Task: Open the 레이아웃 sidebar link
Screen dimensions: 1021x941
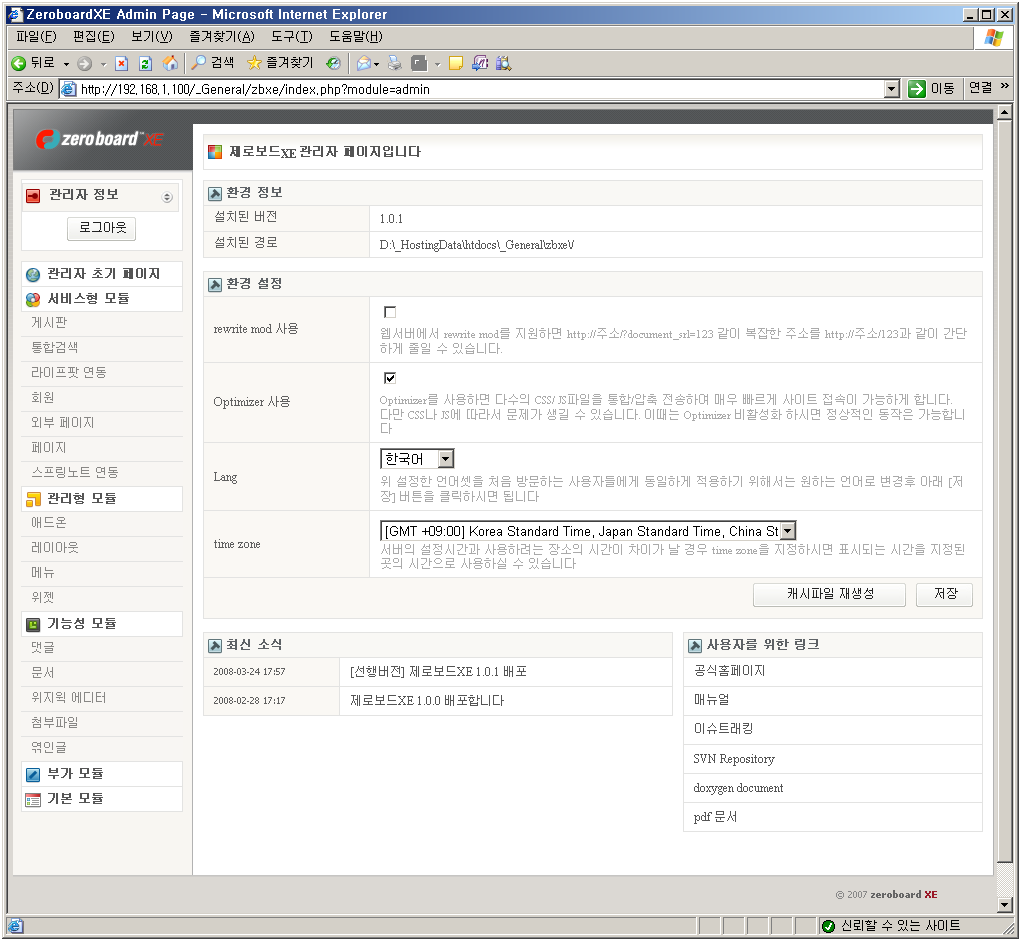Action: 55,548
